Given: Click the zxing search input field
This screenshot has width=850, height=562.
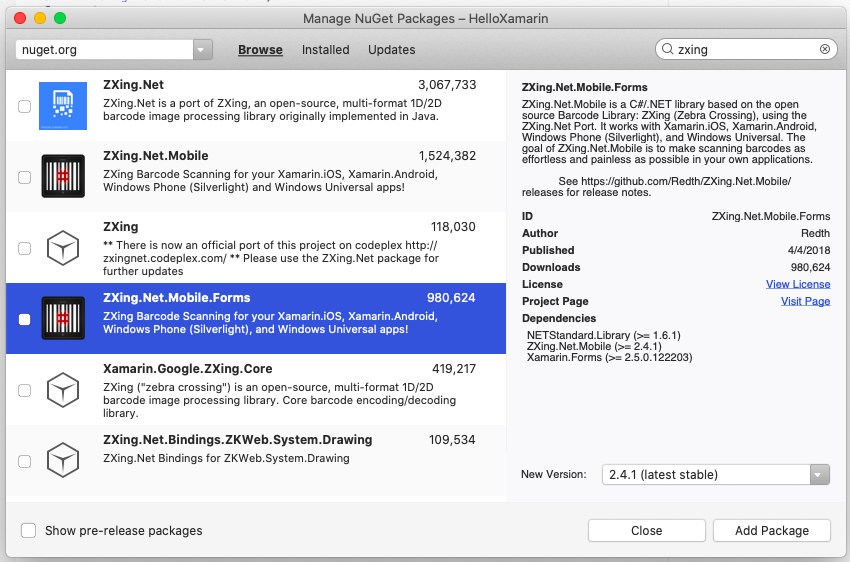Looking at the screenshot, I should (746, 49).
